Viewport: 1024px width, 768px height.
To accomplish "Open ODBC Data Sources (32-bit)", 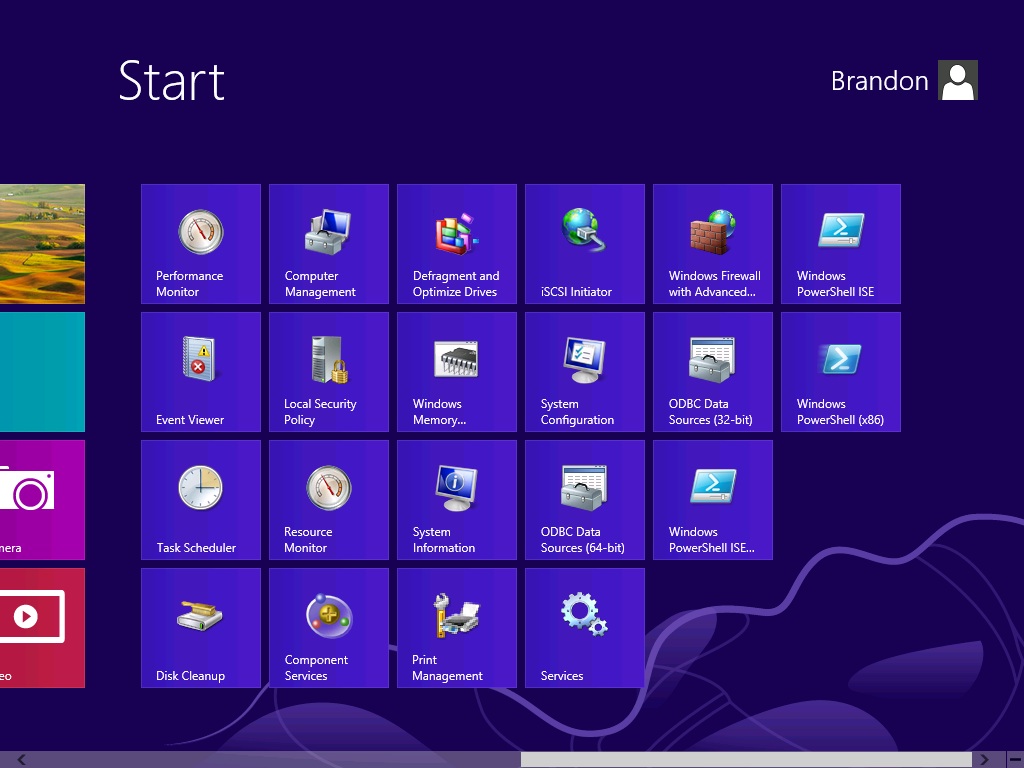I will 712,372.
